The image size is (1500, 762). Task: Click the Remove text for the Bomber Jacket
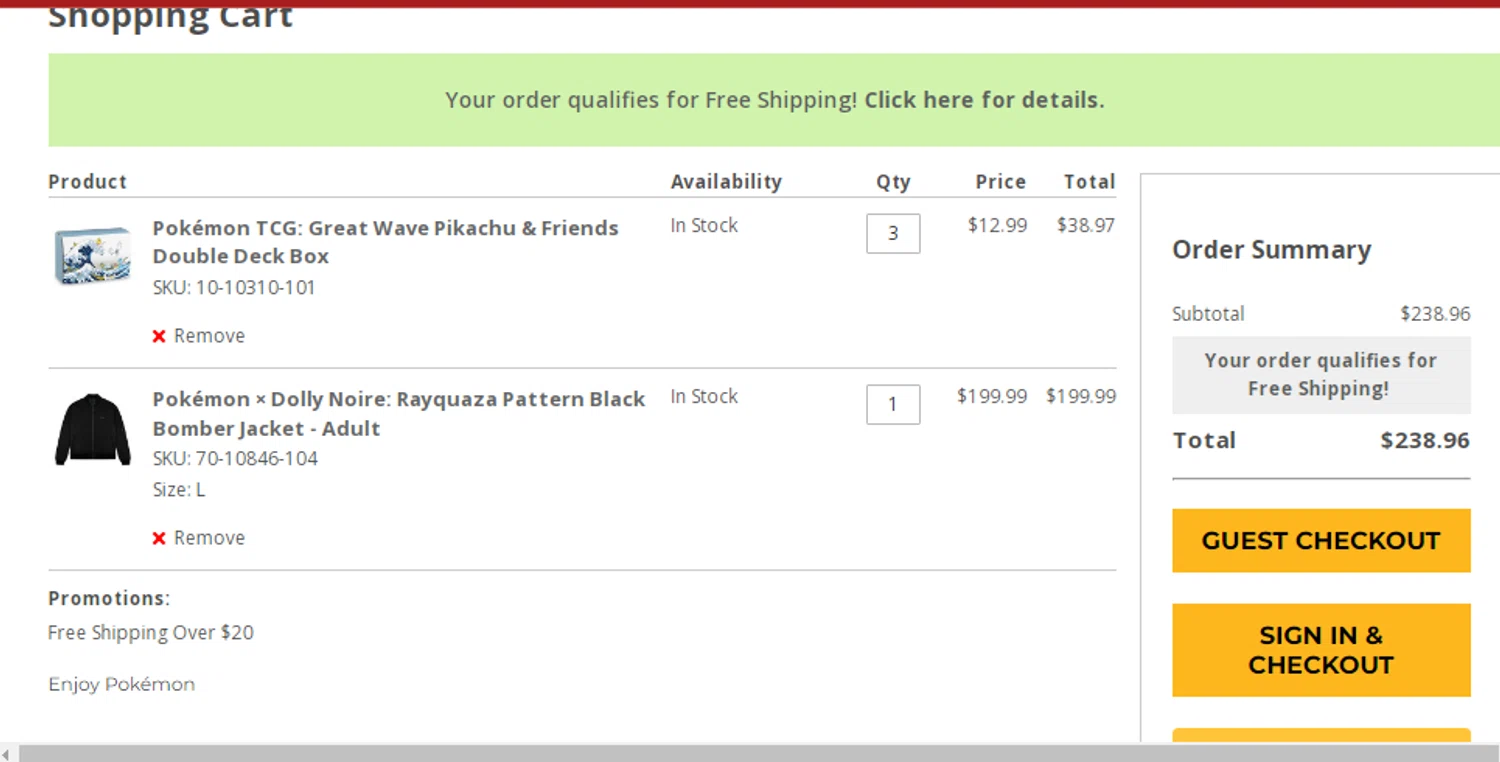click(209, 538)
